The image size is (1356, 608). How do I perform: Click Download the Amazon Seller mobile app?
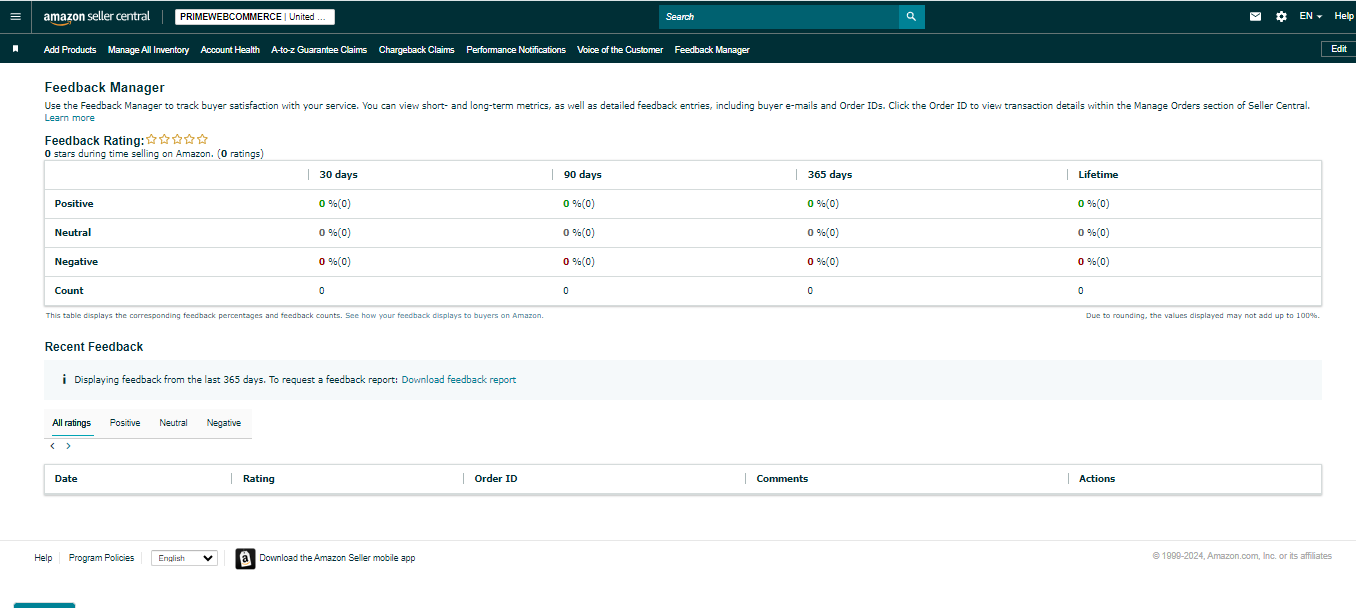337,558
